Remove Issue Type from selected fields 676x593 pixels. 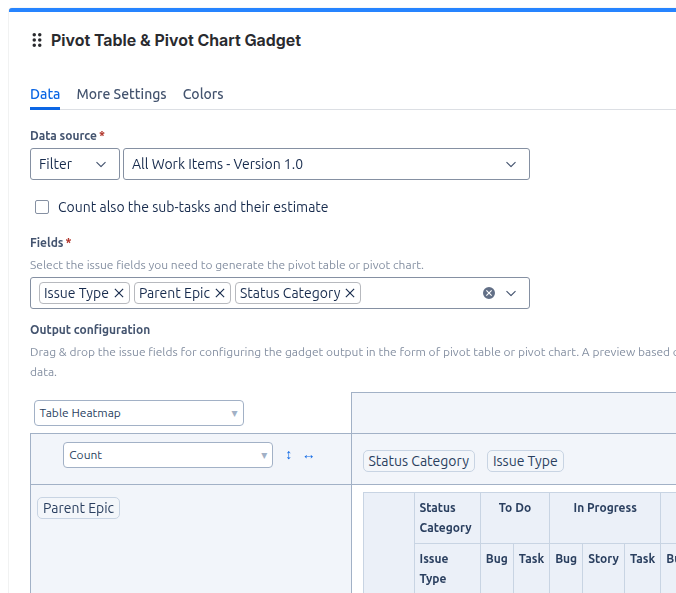pyautogui.click(x=119, y=293)
